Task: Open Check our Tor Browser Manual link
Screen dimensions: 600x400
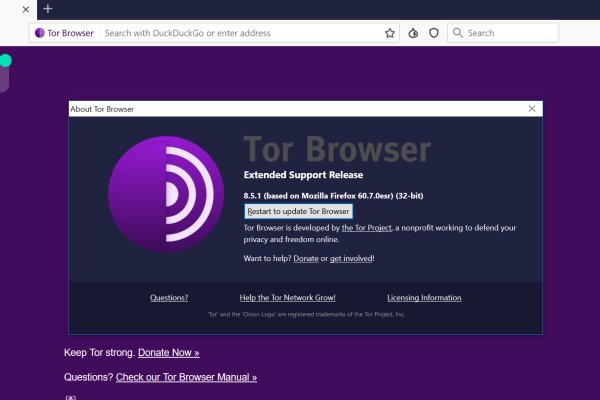Action: [x=186, y=377]
